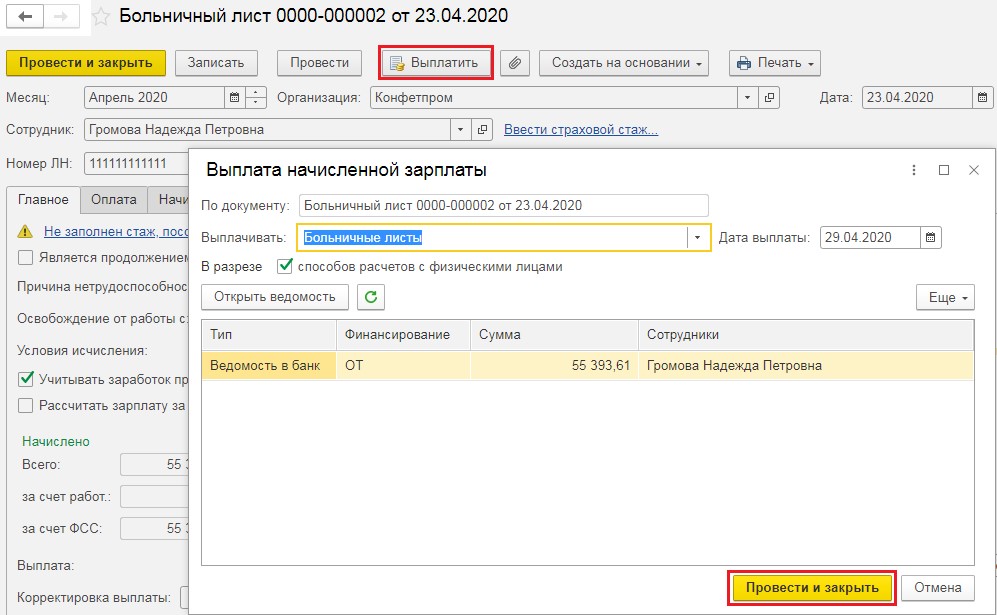997x615 pixels.
Task: Click the yellow warning triangle icon
Action: (25, 231)
